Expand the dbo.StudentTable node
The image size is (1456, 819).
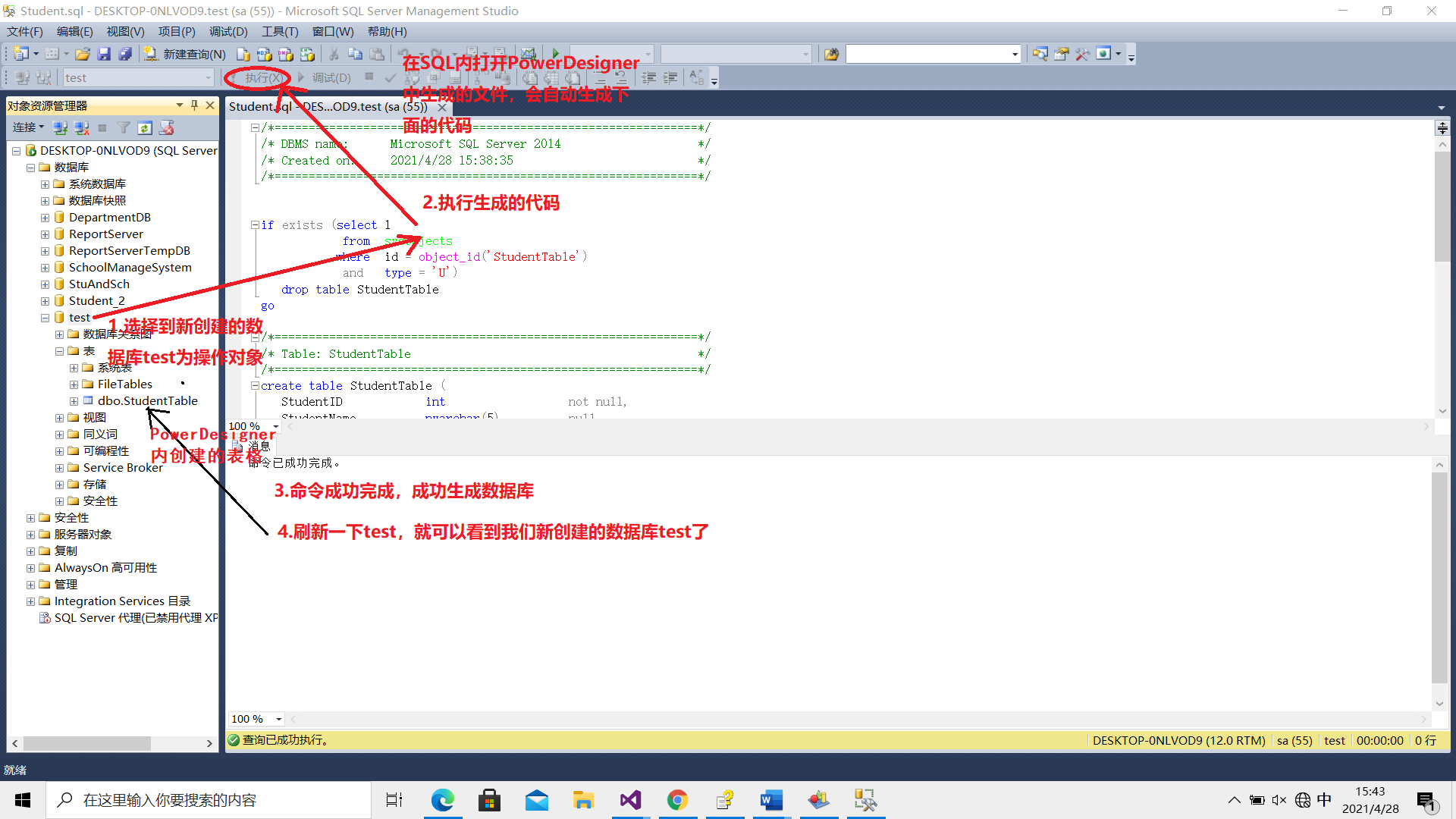[x=74, y=401]
